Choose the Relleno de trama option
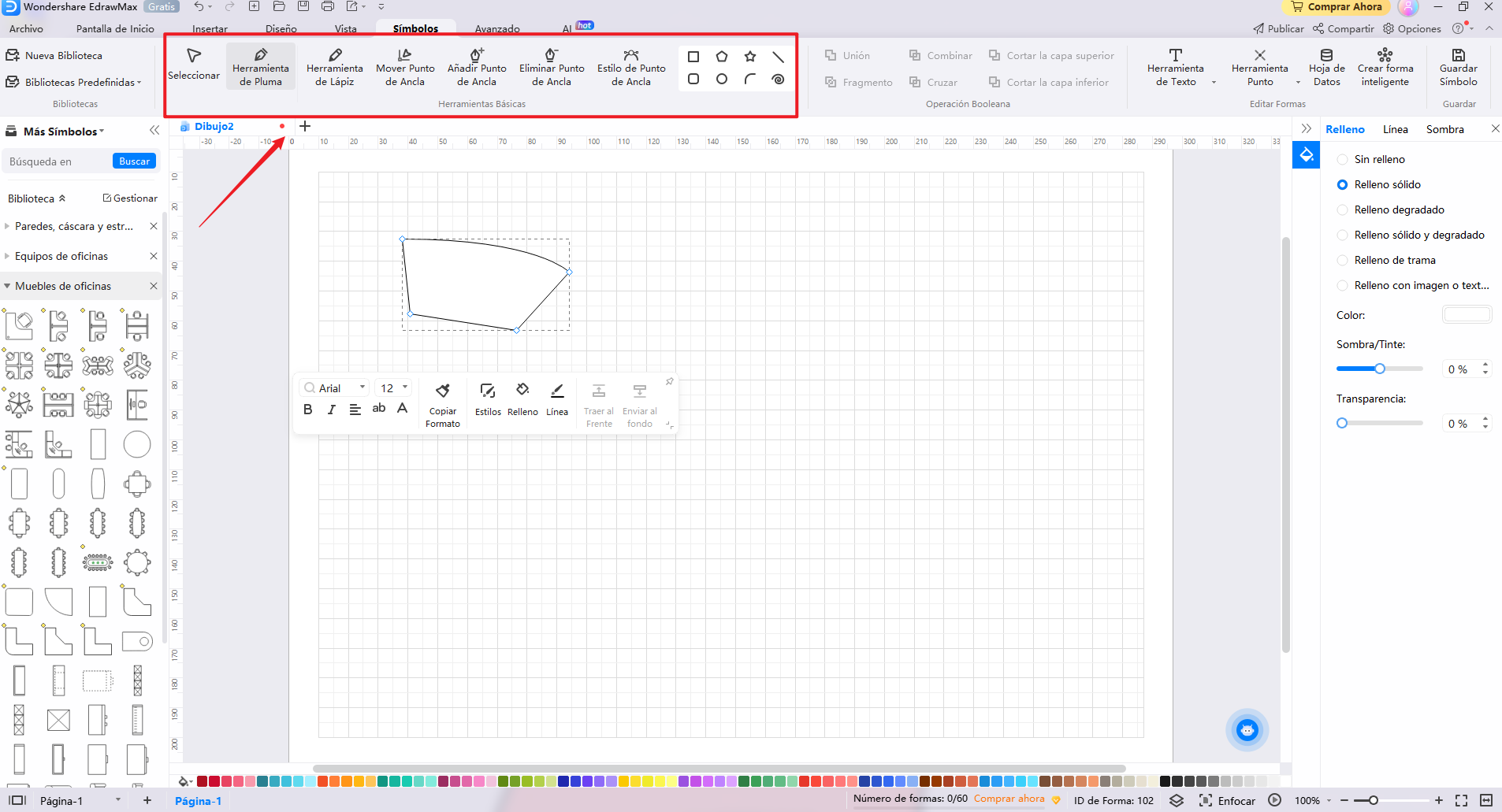Viewport: 1502px width, 812px height. pyautogui.click(x=1343, y=260)
